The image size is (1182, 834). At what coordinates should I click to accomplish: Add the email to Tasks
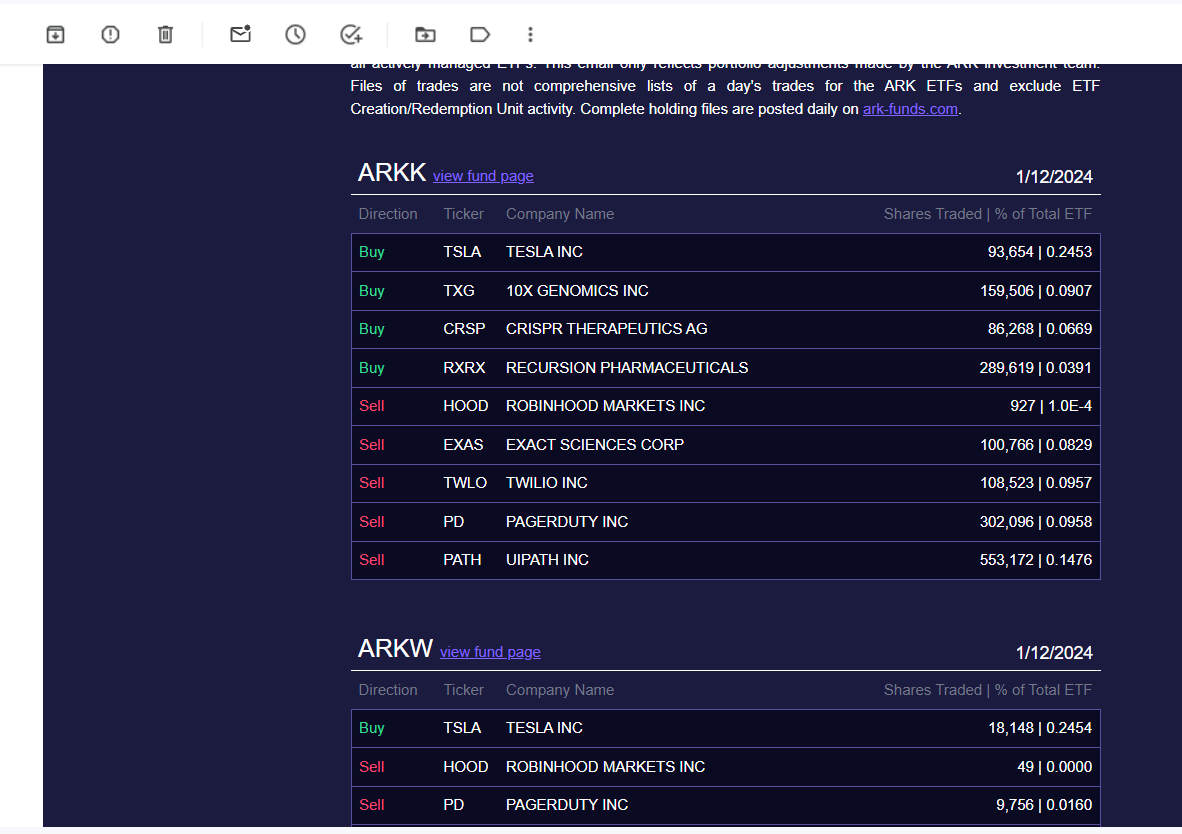click(350, 34)
